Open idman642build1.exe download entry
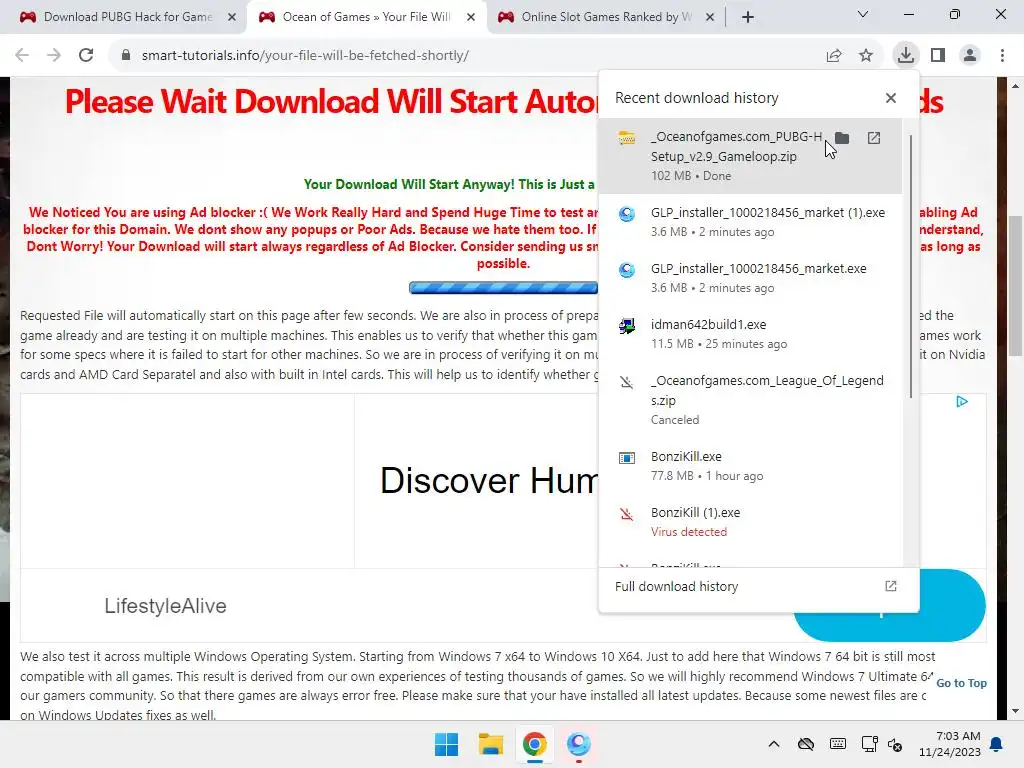The image size is (1024, 768). [x=750, y=334]
